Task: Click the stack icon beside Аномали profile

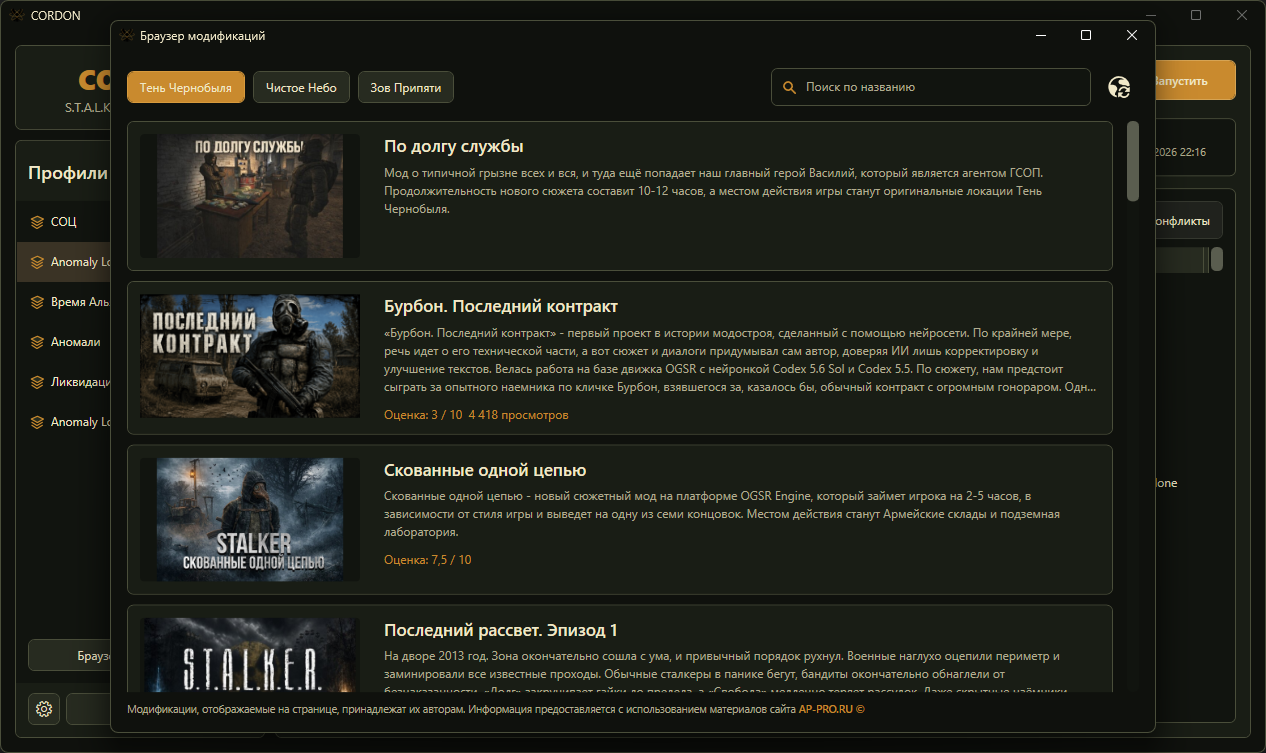Action: (x=37, y=342)
